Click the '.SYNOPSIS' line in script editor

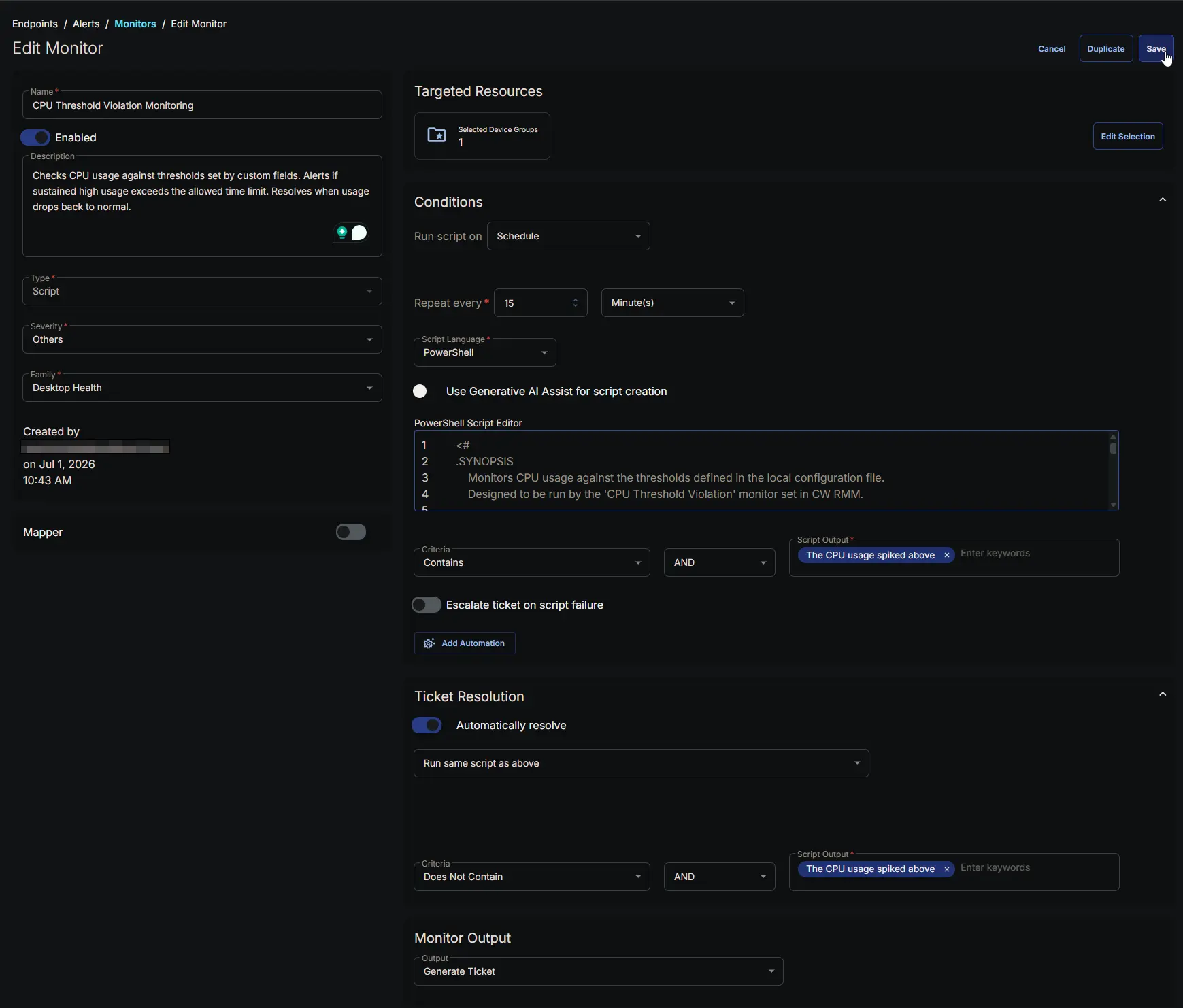484,462
